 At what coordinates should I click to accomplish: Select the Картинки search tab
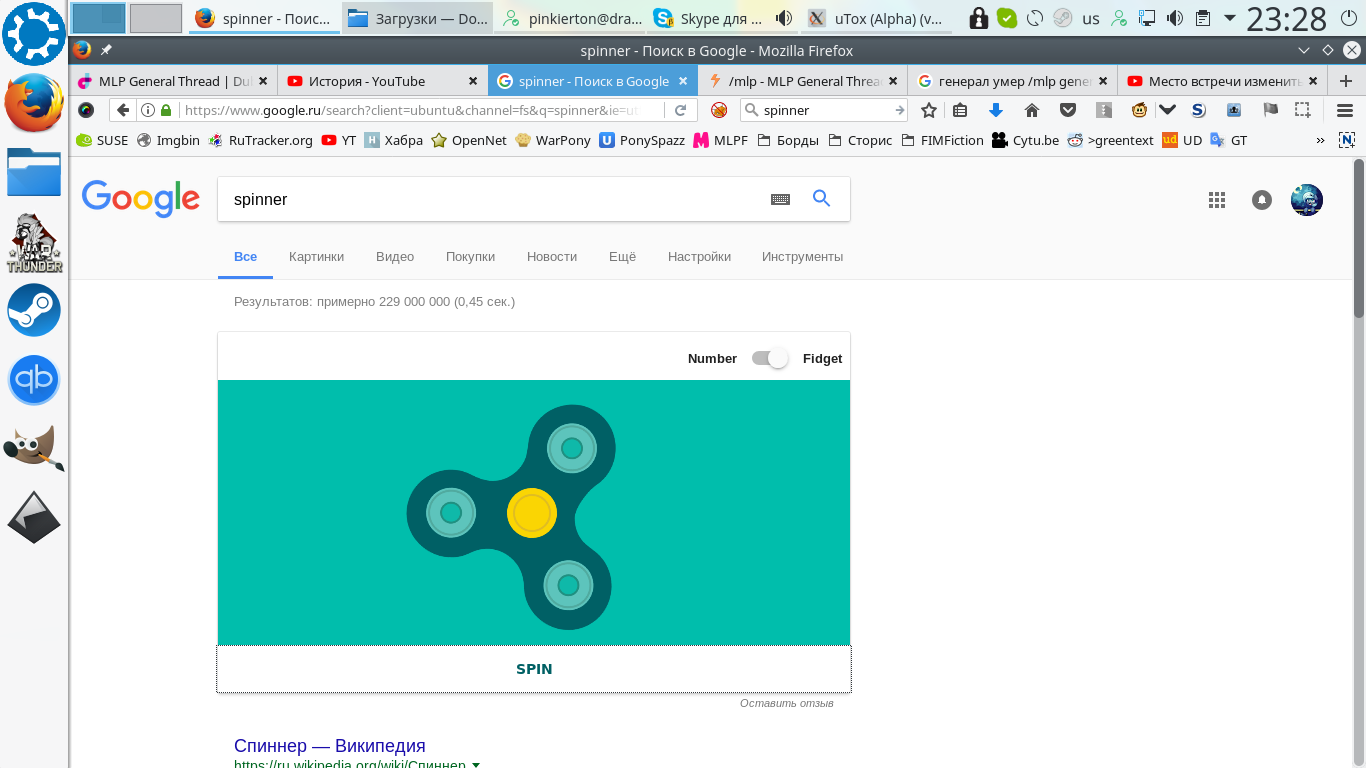click(316, 257)
